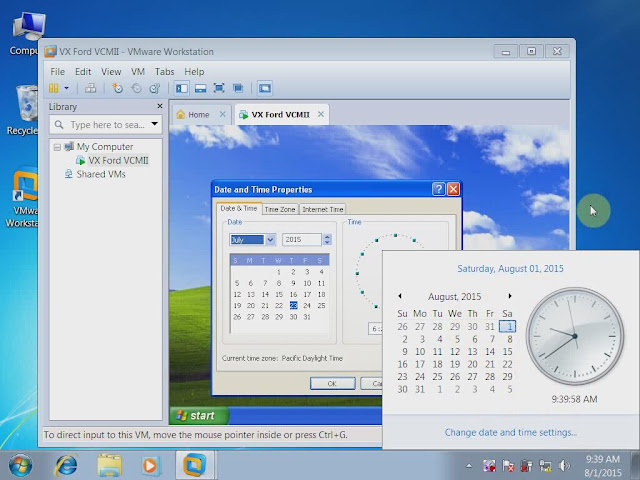Open the Edit menu
The height and width of the screenshot is (480, 640).
[x=83, y=71]
